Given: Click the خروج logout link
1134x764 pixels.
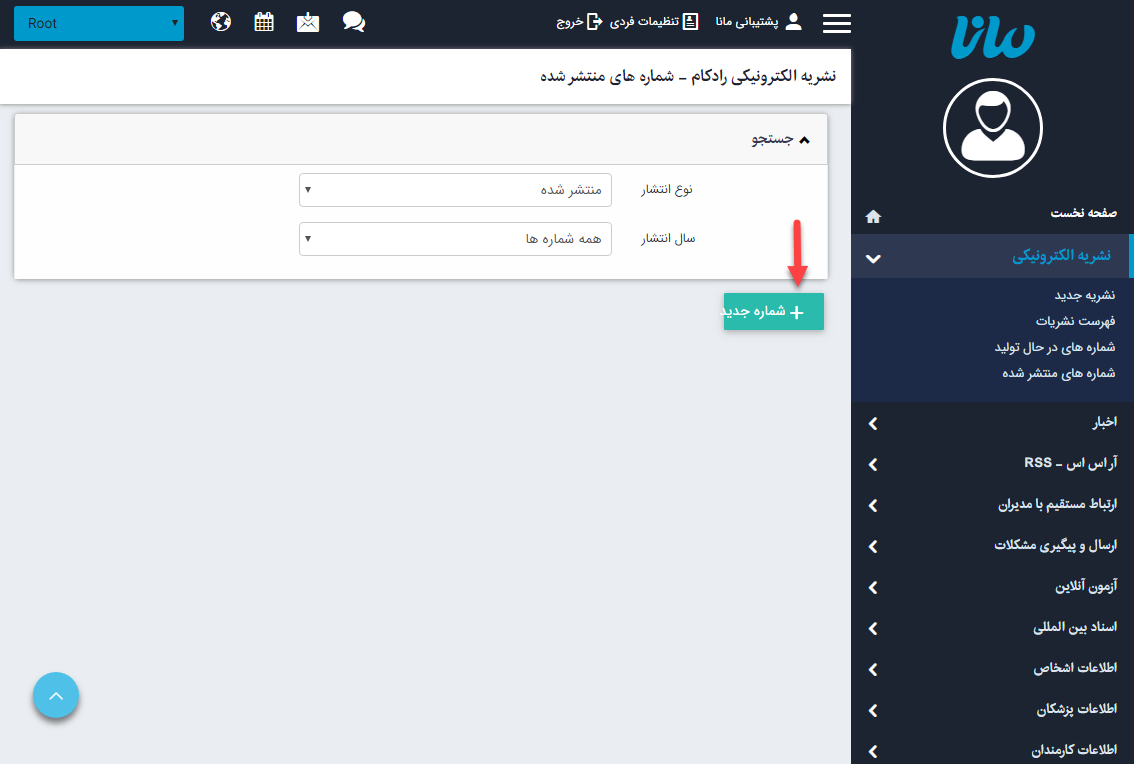Looking at the screenshot, I should tap(580, 22).
